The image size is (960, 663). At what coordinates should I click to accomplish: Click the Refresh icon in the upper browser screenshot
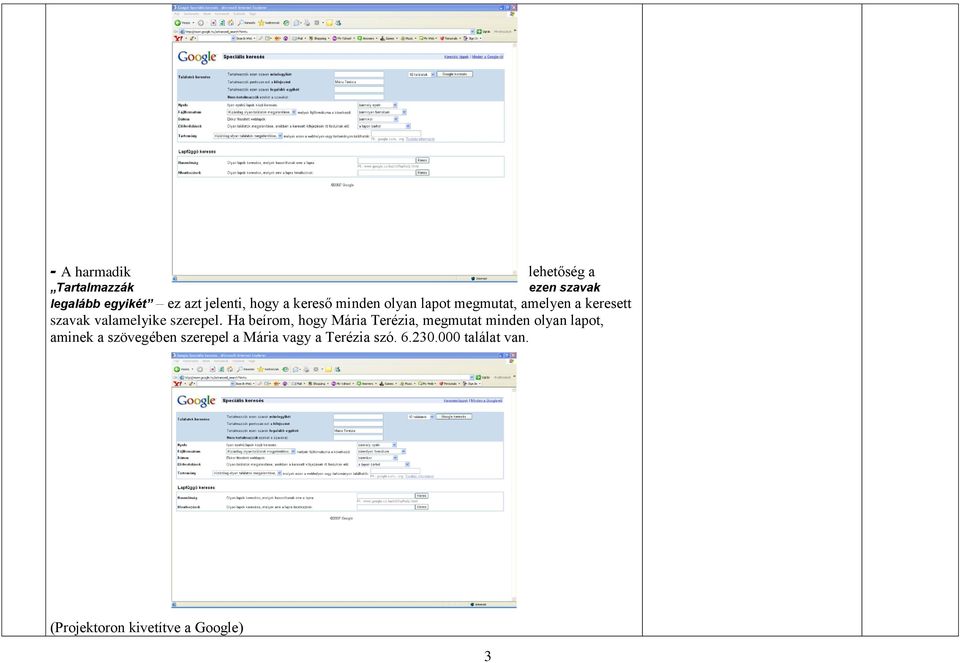(220, 23)
